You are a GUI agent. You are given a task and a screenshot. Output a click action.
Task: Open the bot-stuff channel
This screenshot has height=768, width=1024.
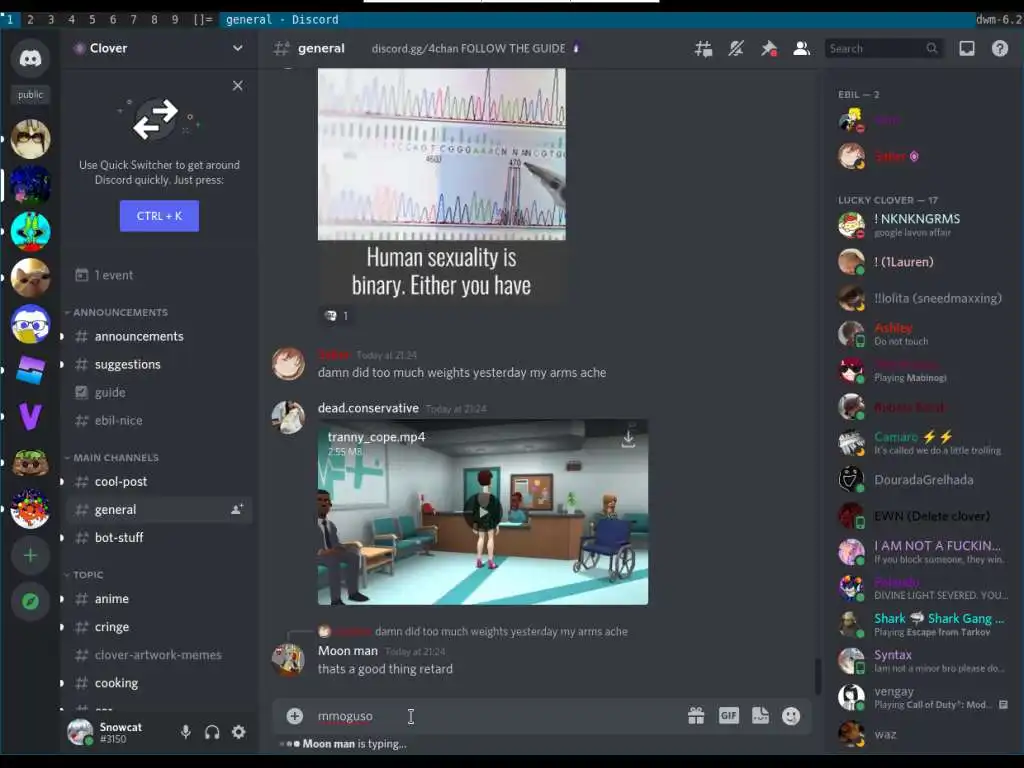(159, 537)
